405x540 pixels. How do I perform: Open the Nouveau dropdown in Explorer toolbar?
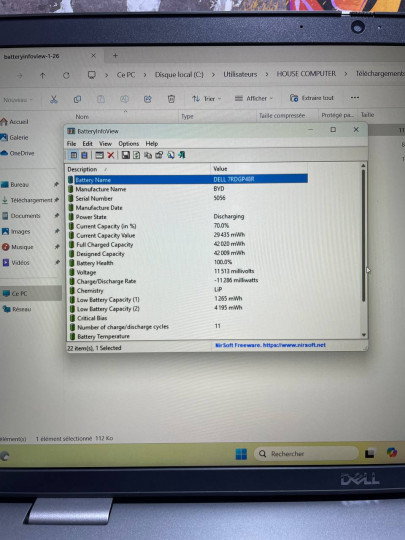pos(18,100)
